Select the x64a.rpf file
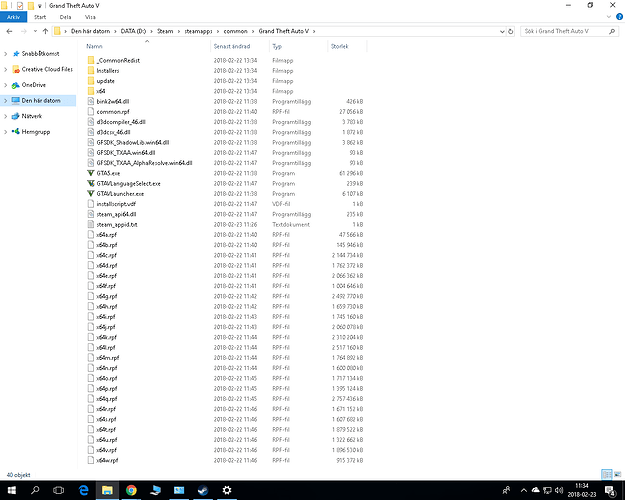 pyautogui.click(x=106, y=235)
